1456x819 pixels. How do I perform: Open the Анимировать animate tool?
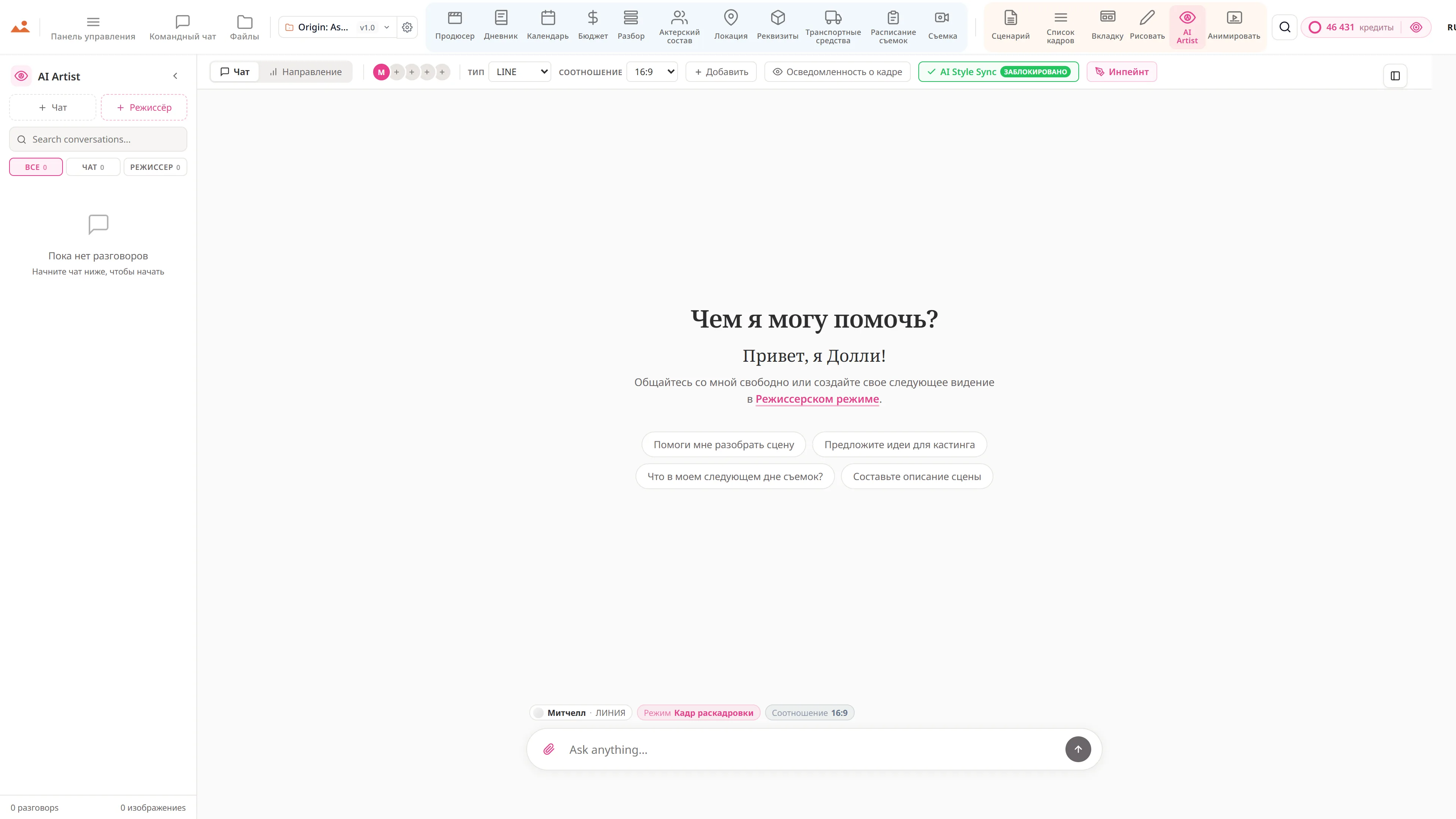[x=1233, y=26]
